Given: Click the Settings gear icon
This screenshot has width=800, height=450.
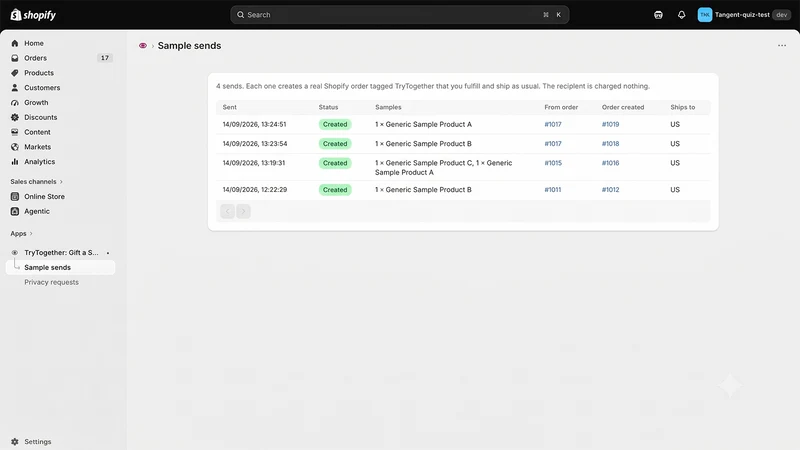Looking at the screenshot, I should pyautogui.click(x=15, y=442).
